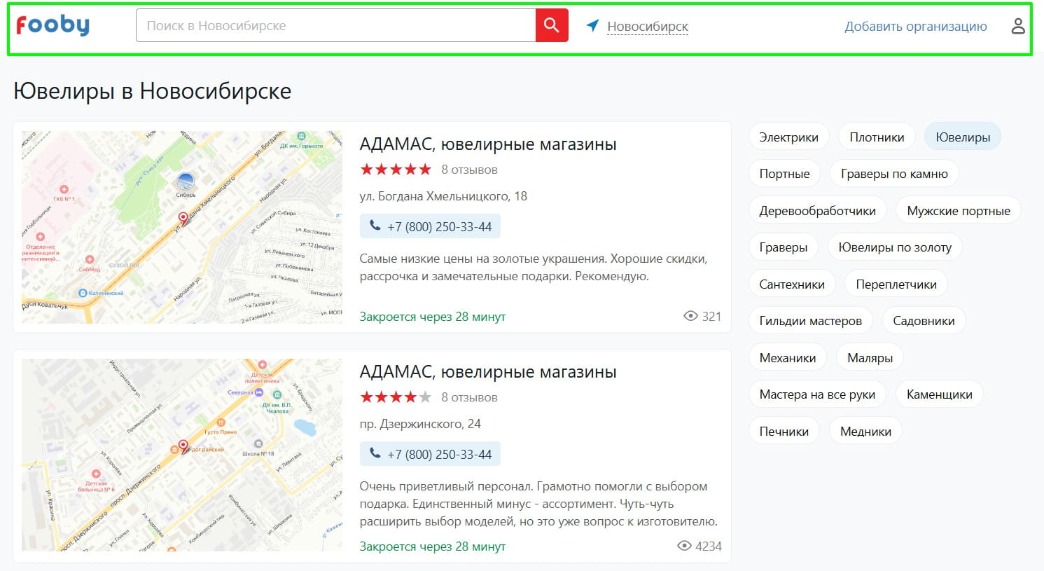Select the Мужские портные tag
The width and height of the screenshot is (1044, 571).
point(959,211)
